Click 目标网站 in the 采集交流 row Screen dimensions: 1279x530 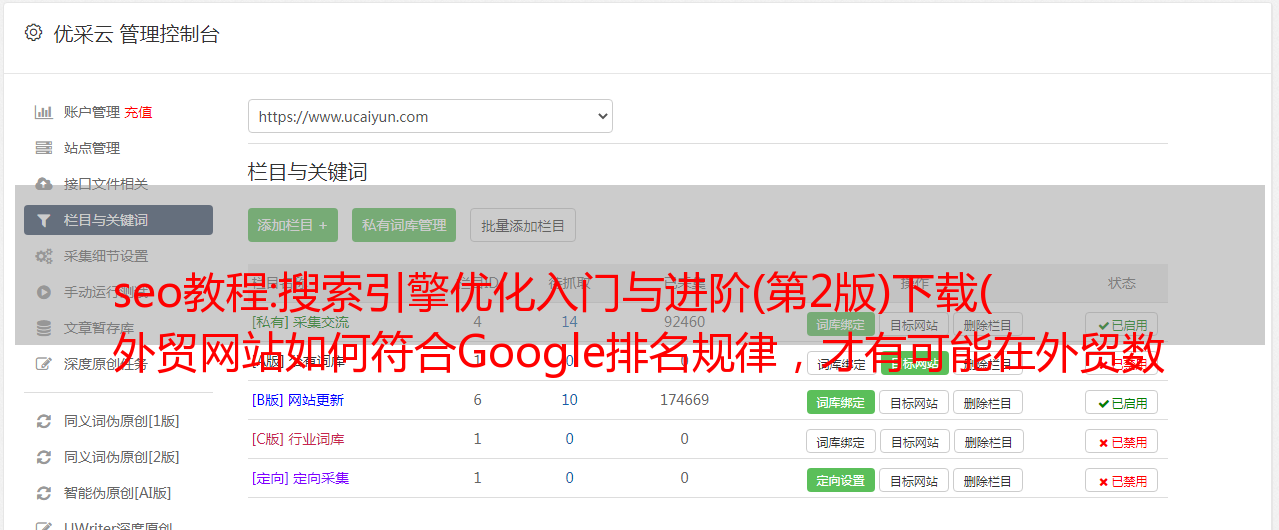914,324
